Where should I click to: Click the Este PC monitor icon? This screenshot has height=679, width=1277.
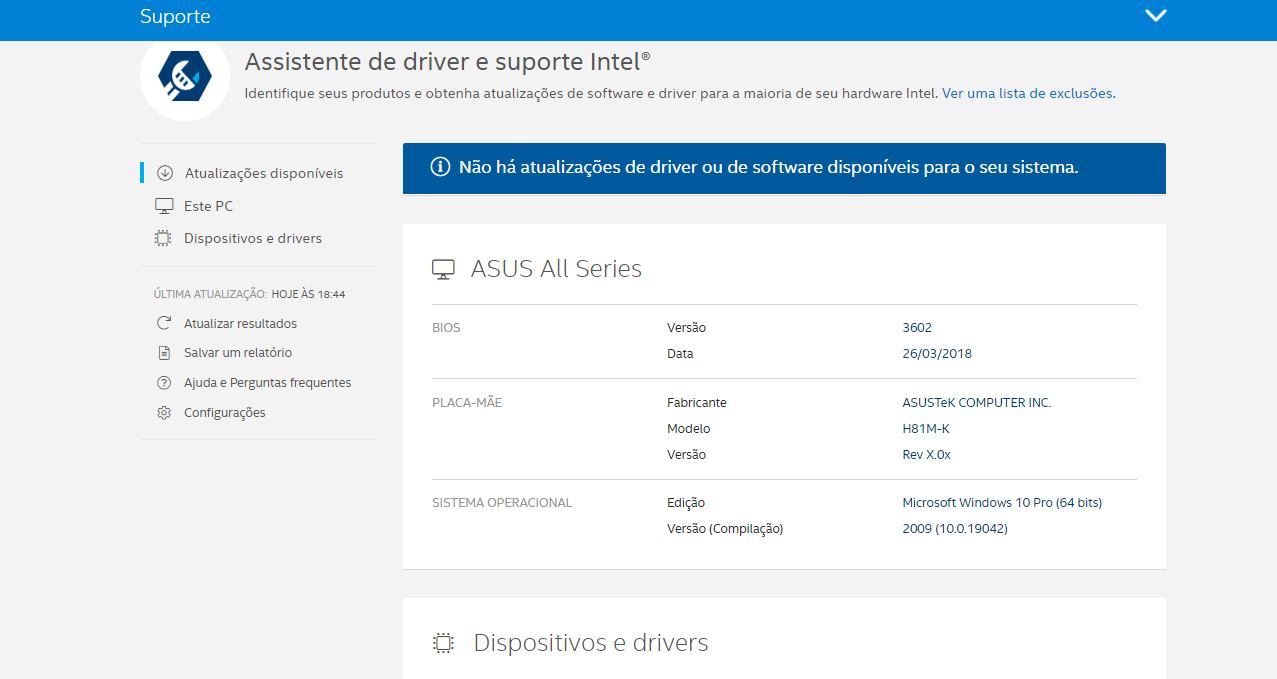click(164, 206)
